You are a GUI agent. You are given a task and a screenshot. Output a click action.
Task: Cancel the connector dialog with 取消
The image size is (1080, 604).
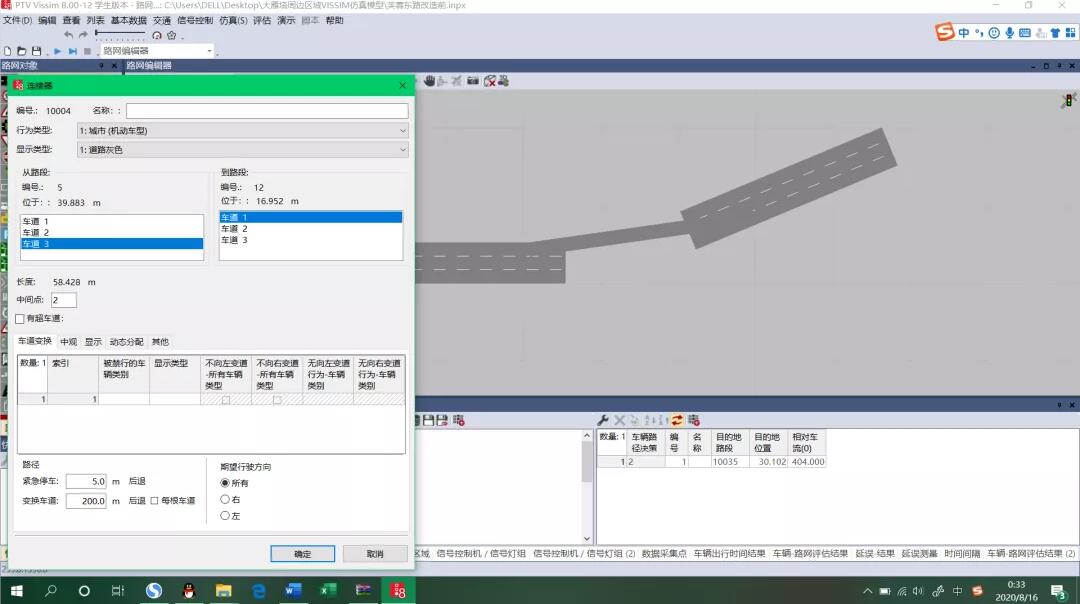click(375, 554)
